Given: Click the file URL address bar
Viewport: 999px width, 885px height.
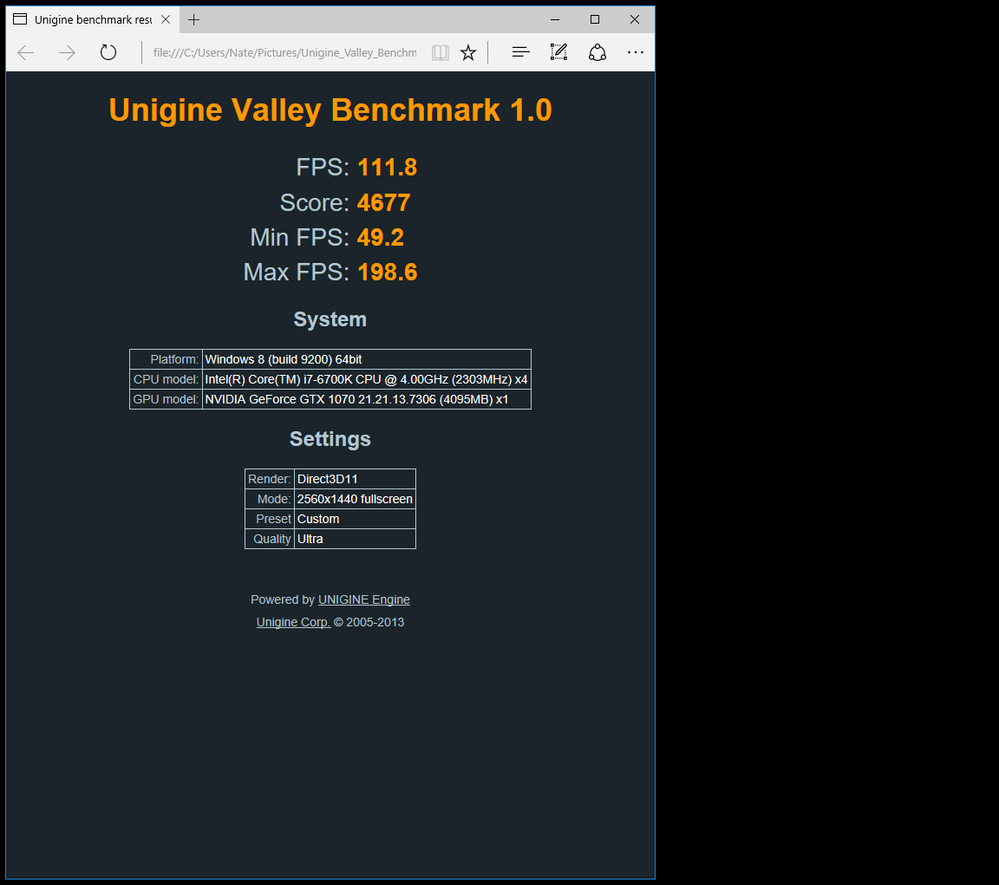Looking at the screenshot, I should tap(285, 52).
